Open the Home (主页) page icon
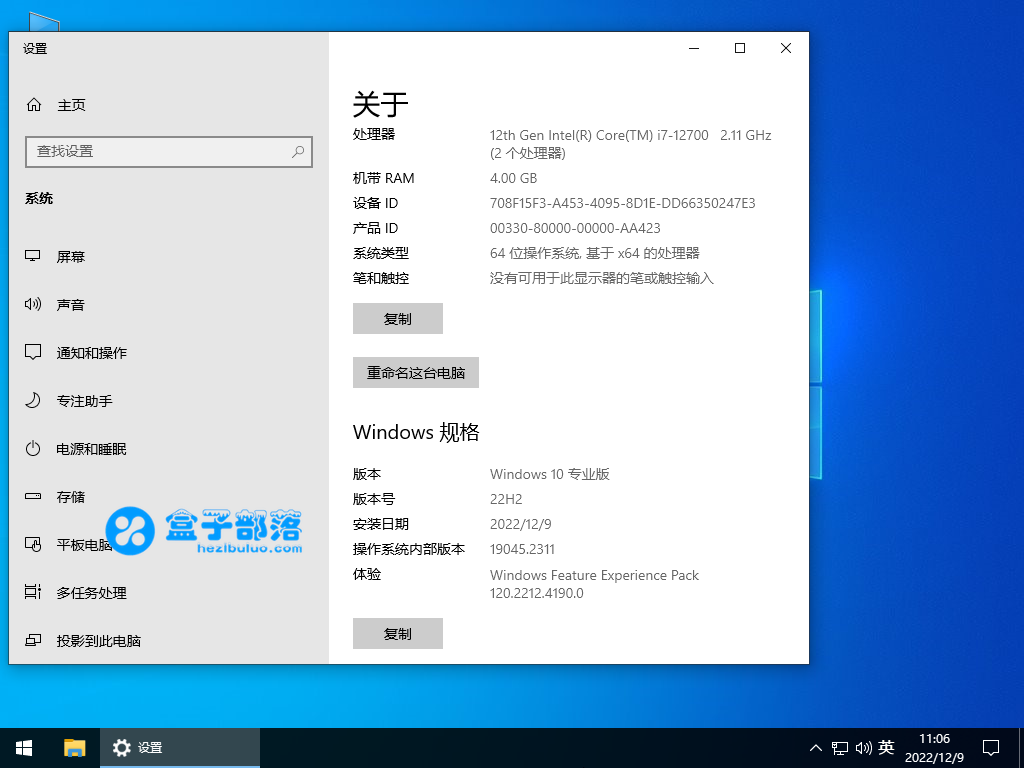Viewport: 1024px width, 768px height. tap(34, 104)
